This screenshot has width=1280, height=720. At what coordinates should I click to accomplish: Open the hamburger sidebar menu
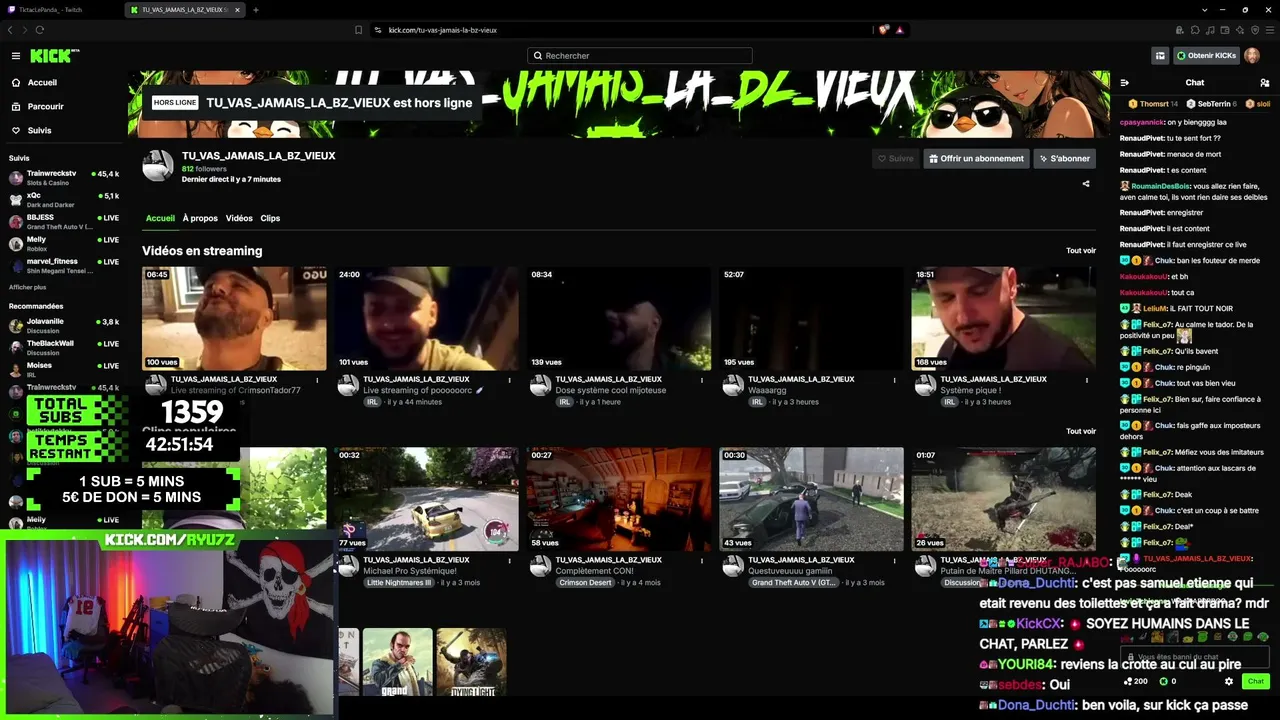tap(16, 56)
